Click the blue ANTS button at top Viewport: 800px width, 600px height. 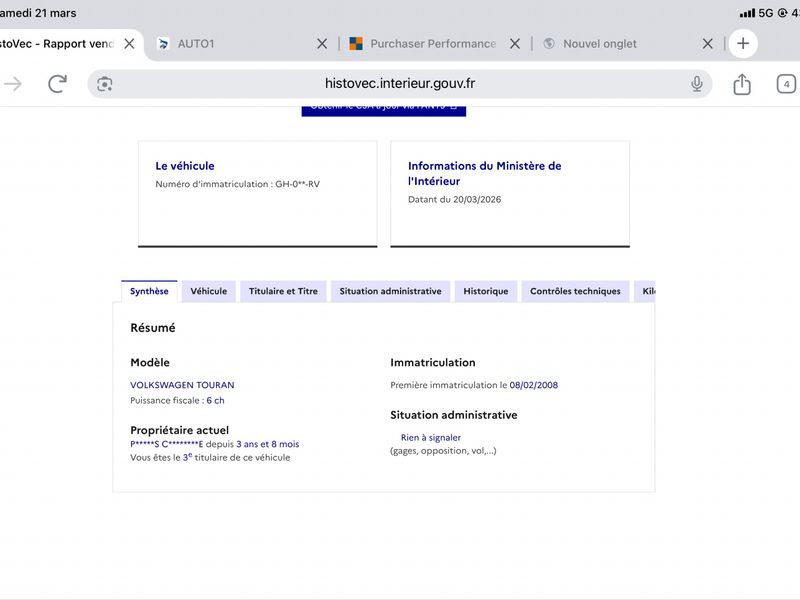pos(383,107)
